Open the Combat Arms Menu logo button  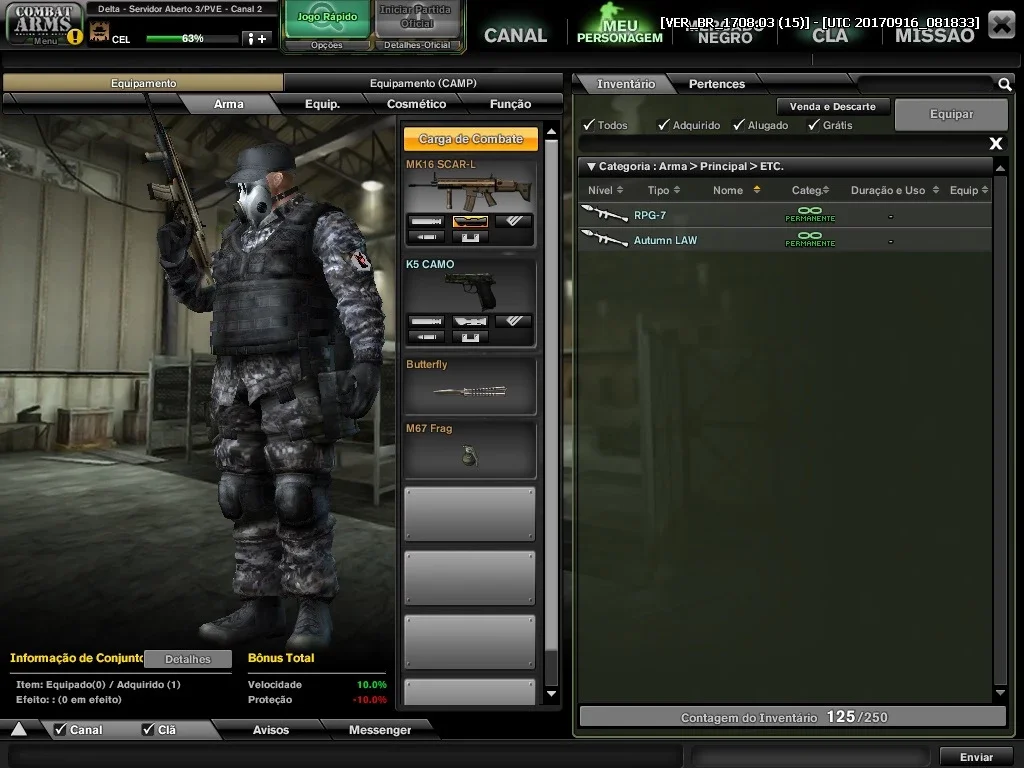(x=43, y=24)
